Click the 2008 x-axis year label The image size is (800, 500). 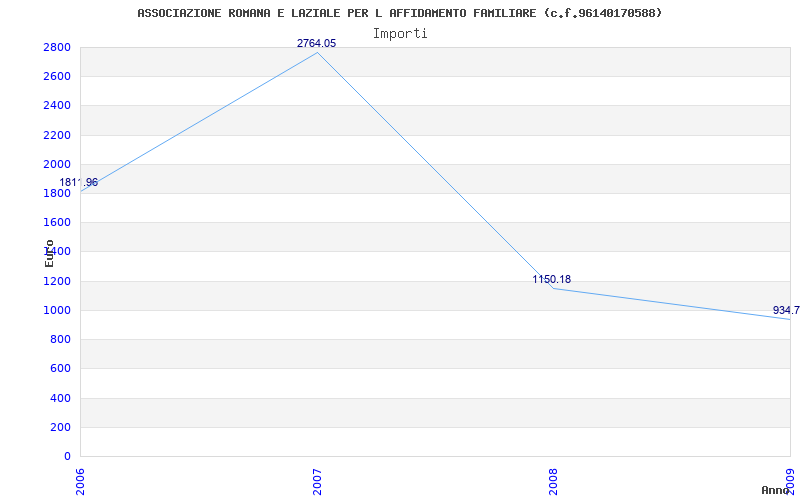(x=554, y=482)
